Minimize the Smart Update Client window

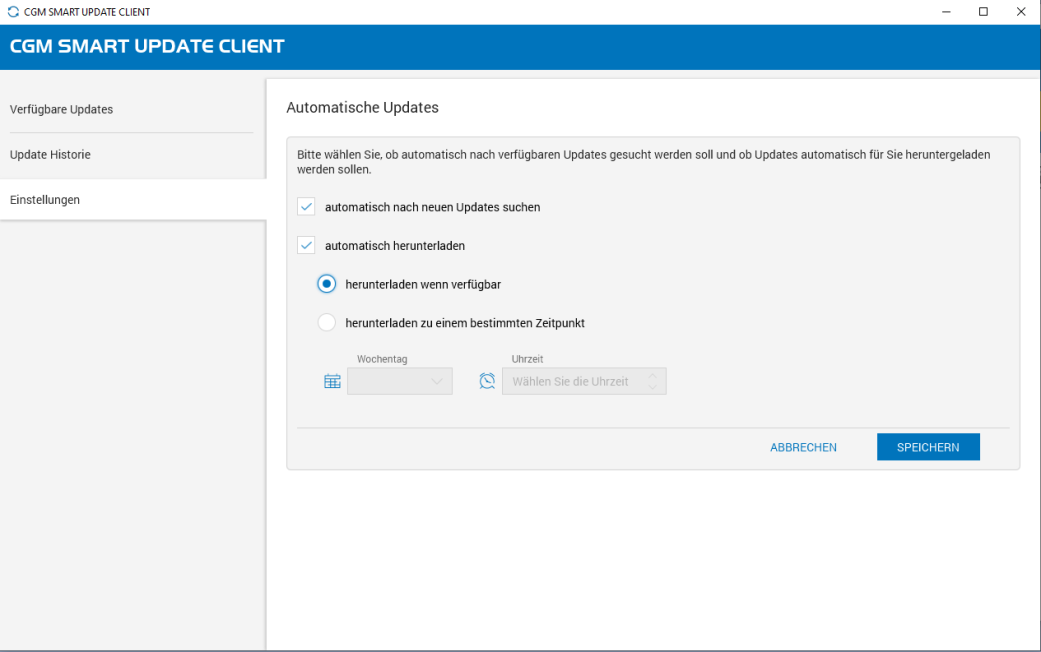pyautogui.click(x=946, y=12)
